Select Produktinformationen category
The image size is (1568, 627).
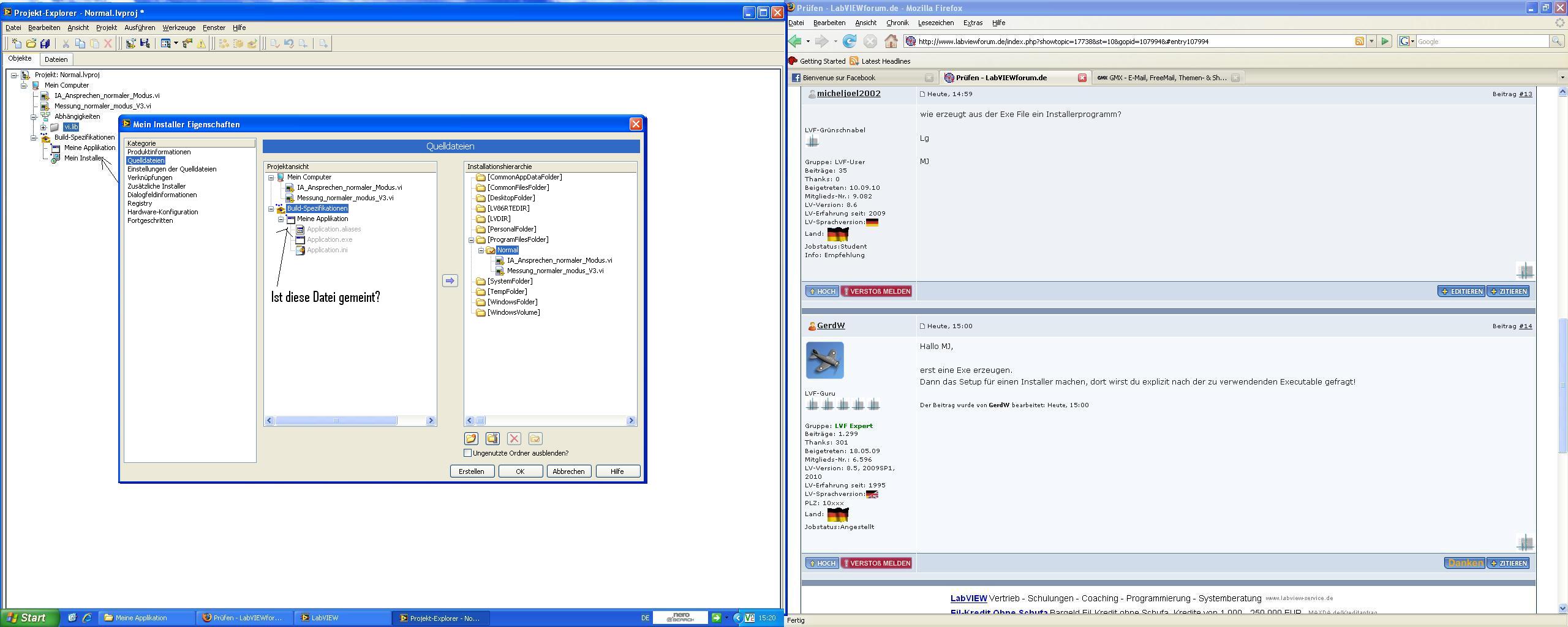[x=159, y=152]
